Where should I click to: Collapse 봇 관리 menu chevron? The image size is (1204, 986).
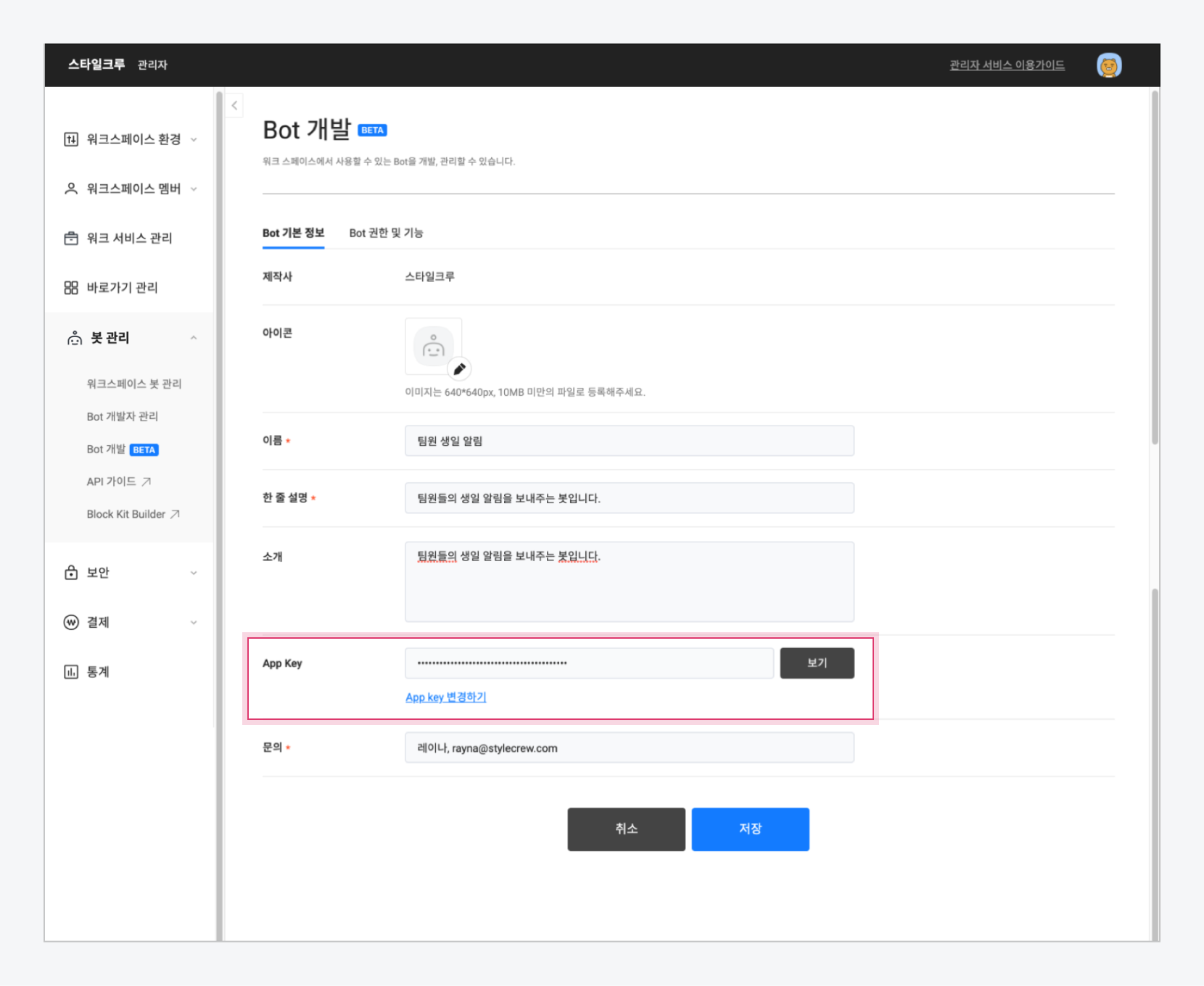(x=194, y=338)
